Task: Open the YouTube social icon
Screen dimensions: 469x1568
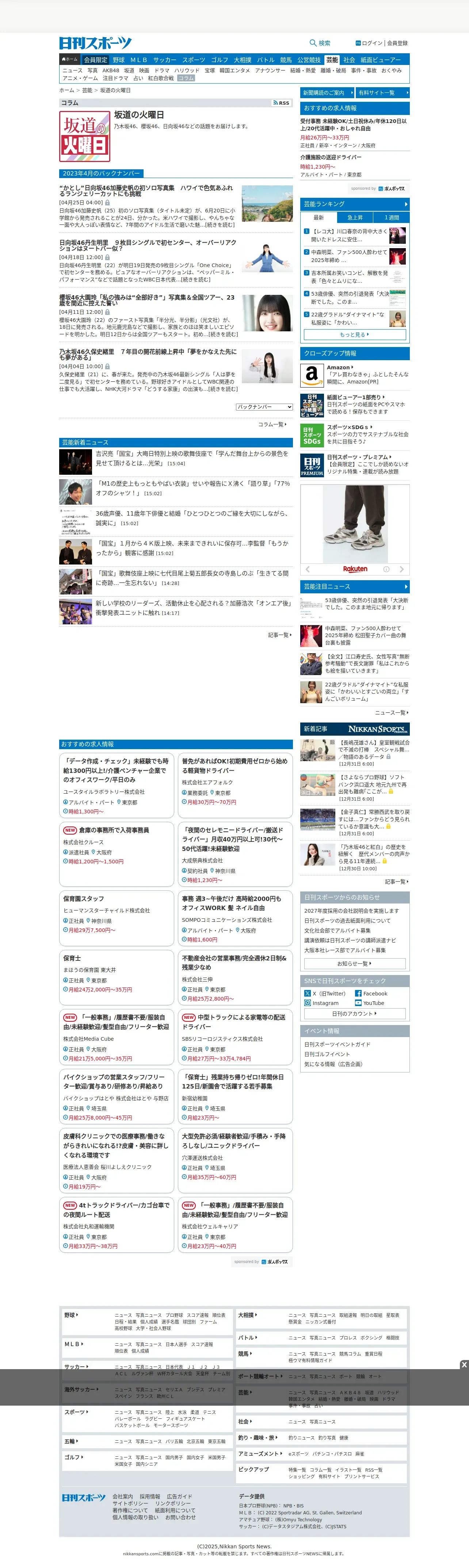Action: point(358,1002)
